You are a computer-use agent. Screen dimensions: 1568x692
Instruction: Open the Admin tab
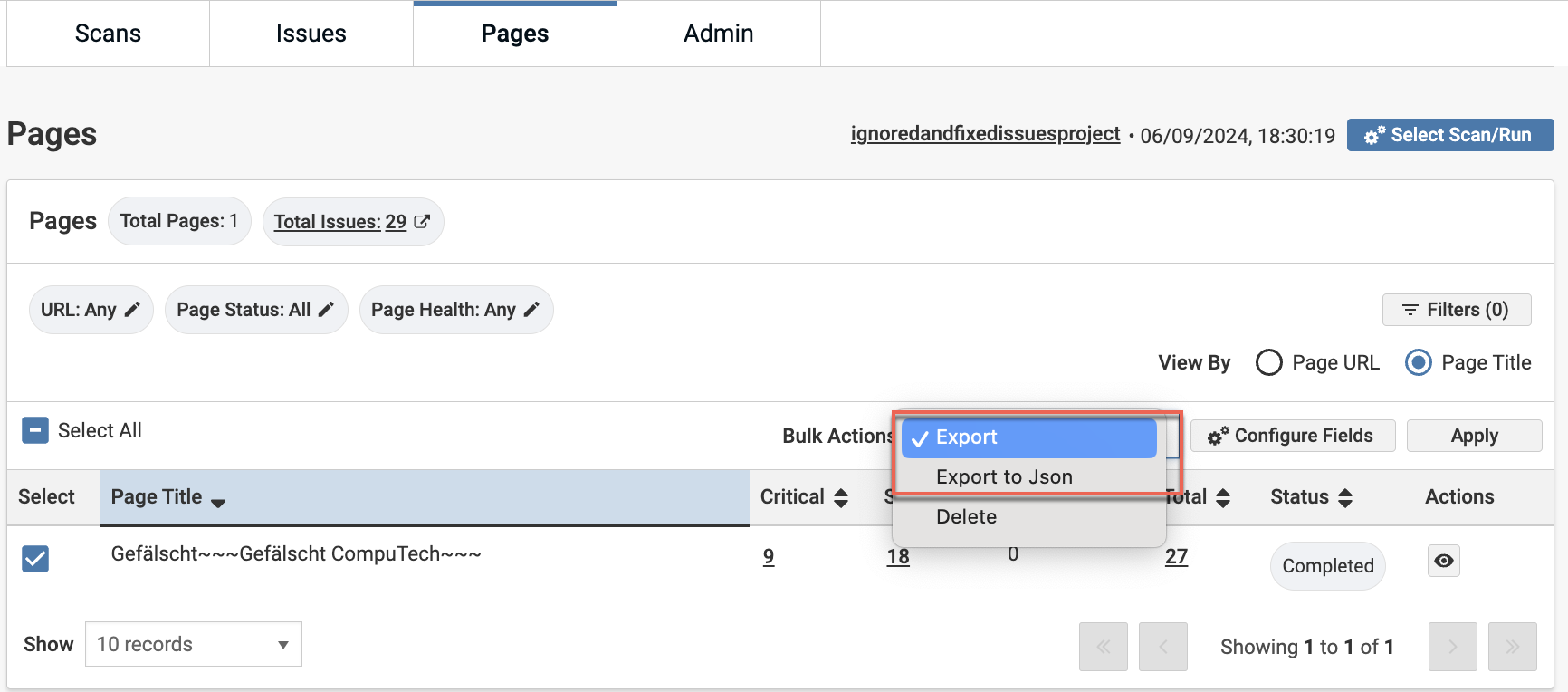click(x=718, y=34)
